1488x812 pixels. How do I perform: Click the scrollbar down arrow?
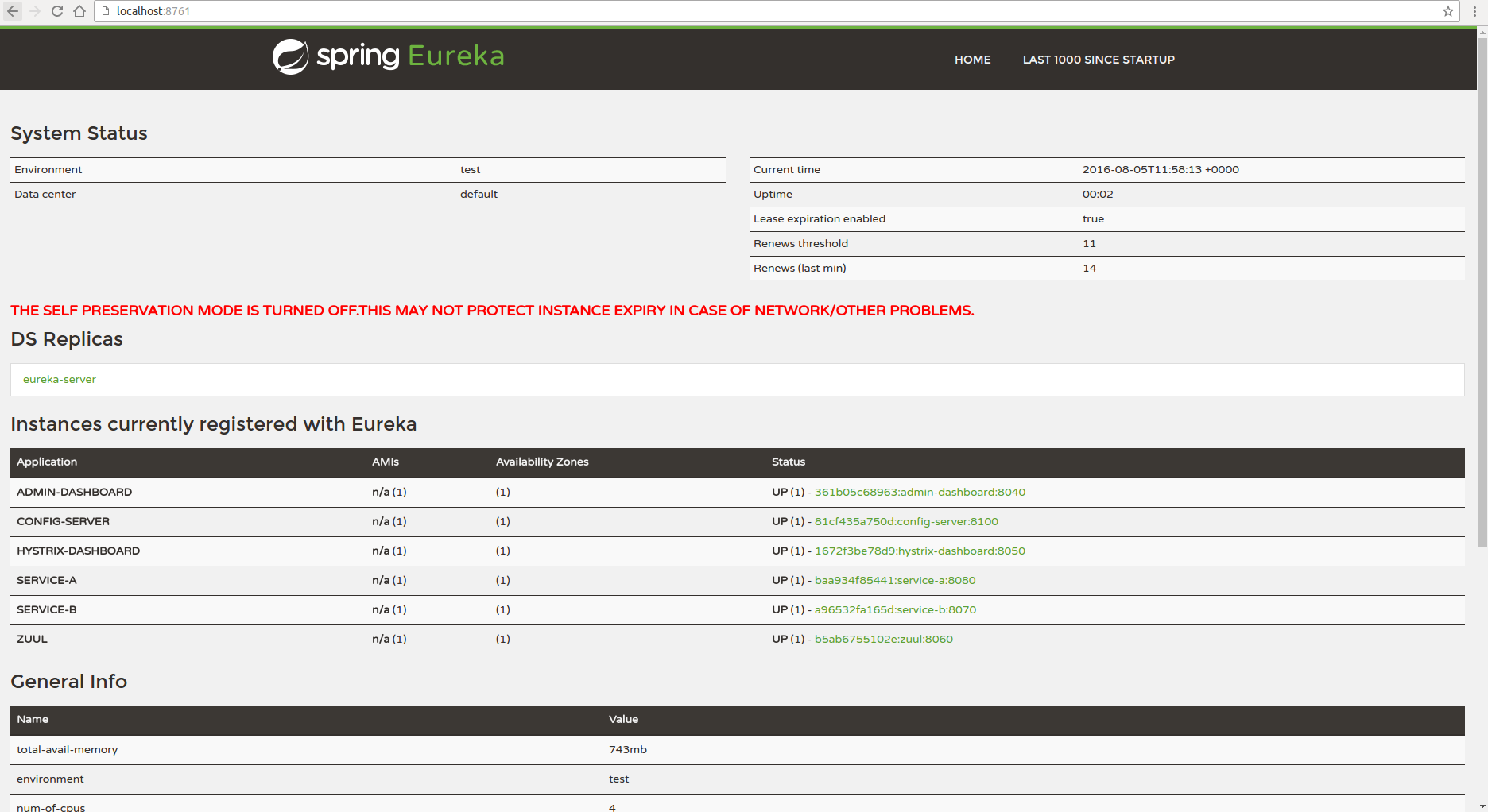[1482, 806]
